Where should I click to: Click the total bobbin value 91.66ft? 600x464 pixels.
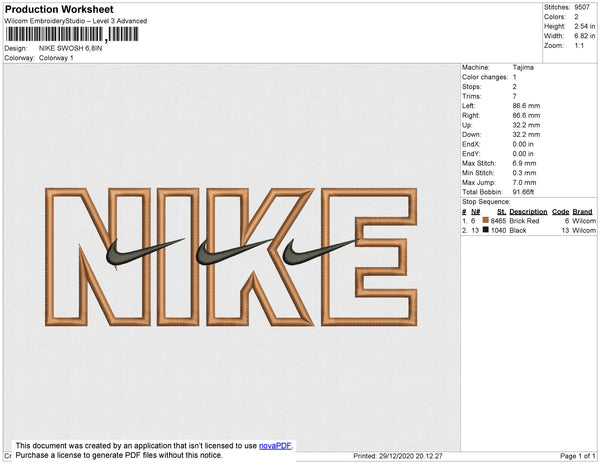(523, 192)
